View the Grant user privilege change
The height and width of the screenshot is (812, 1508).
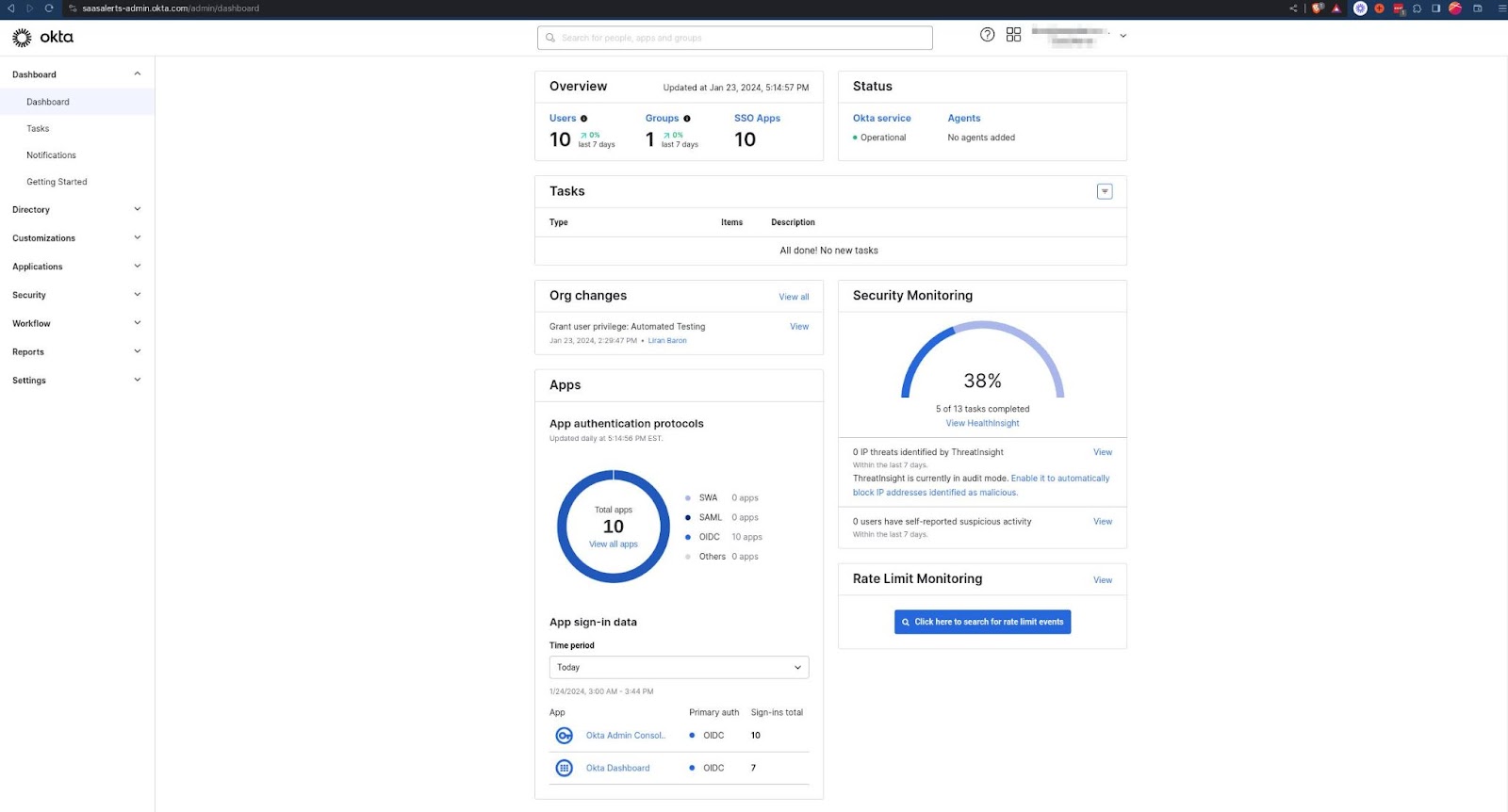pos(799,327)
